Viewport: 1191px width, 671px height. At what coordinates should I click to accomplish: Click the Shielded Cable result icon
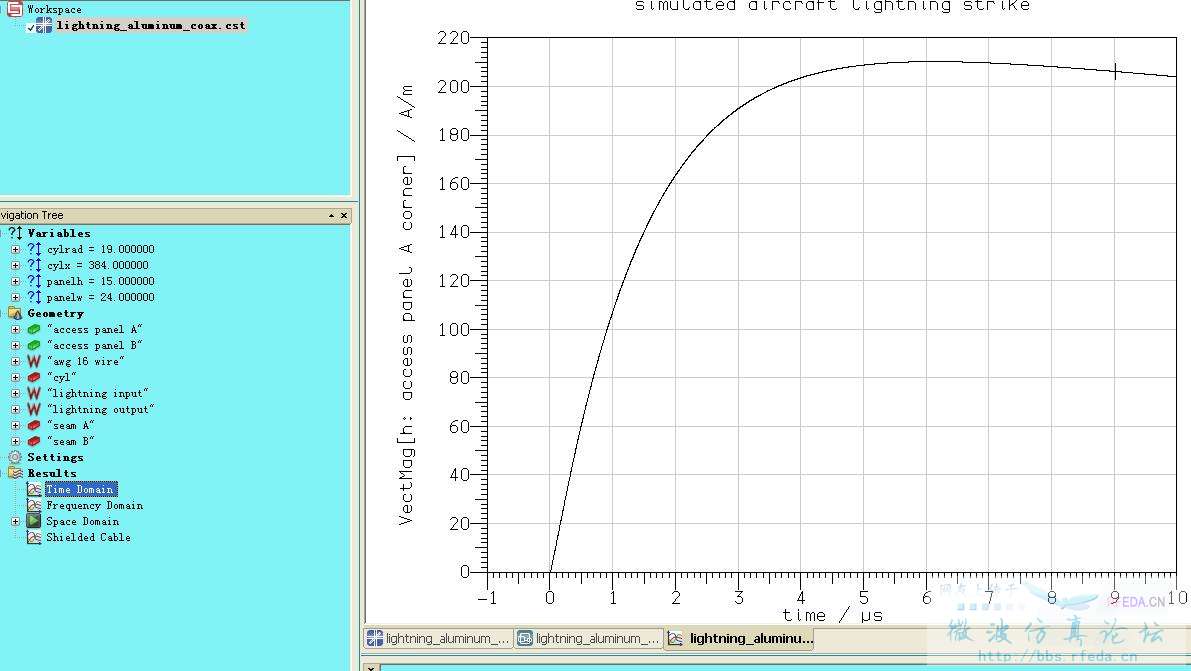(34, 537)
